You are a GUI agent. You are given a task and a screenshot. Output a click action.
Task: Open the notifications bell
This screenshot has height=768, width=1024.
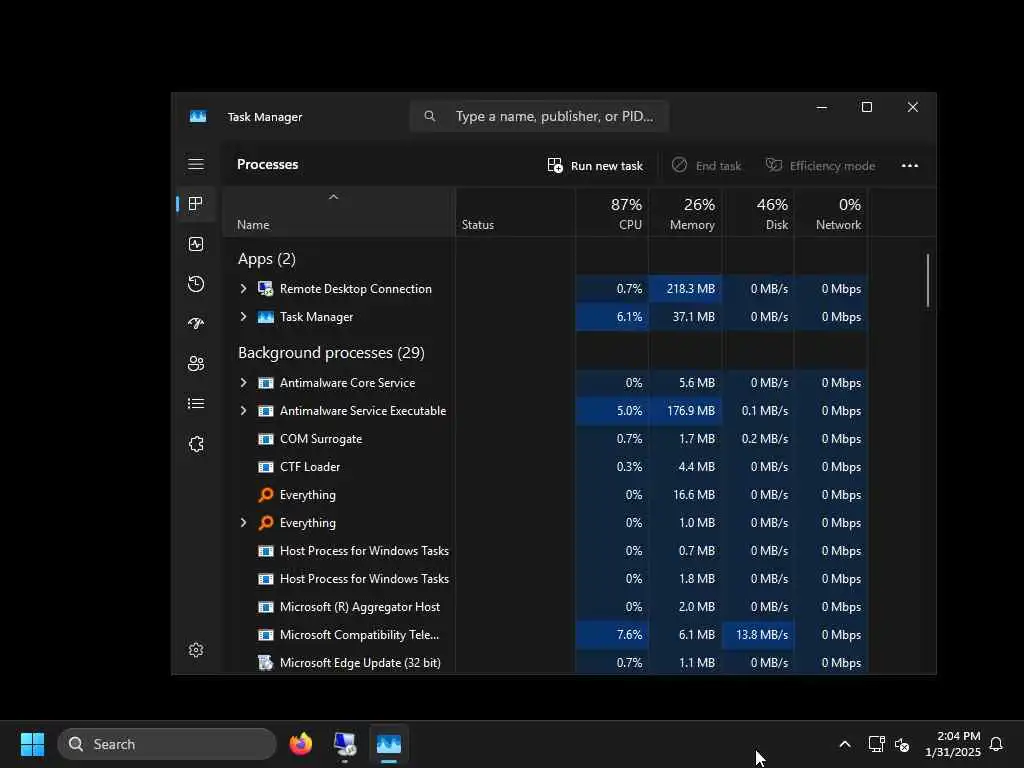[996, 744]
